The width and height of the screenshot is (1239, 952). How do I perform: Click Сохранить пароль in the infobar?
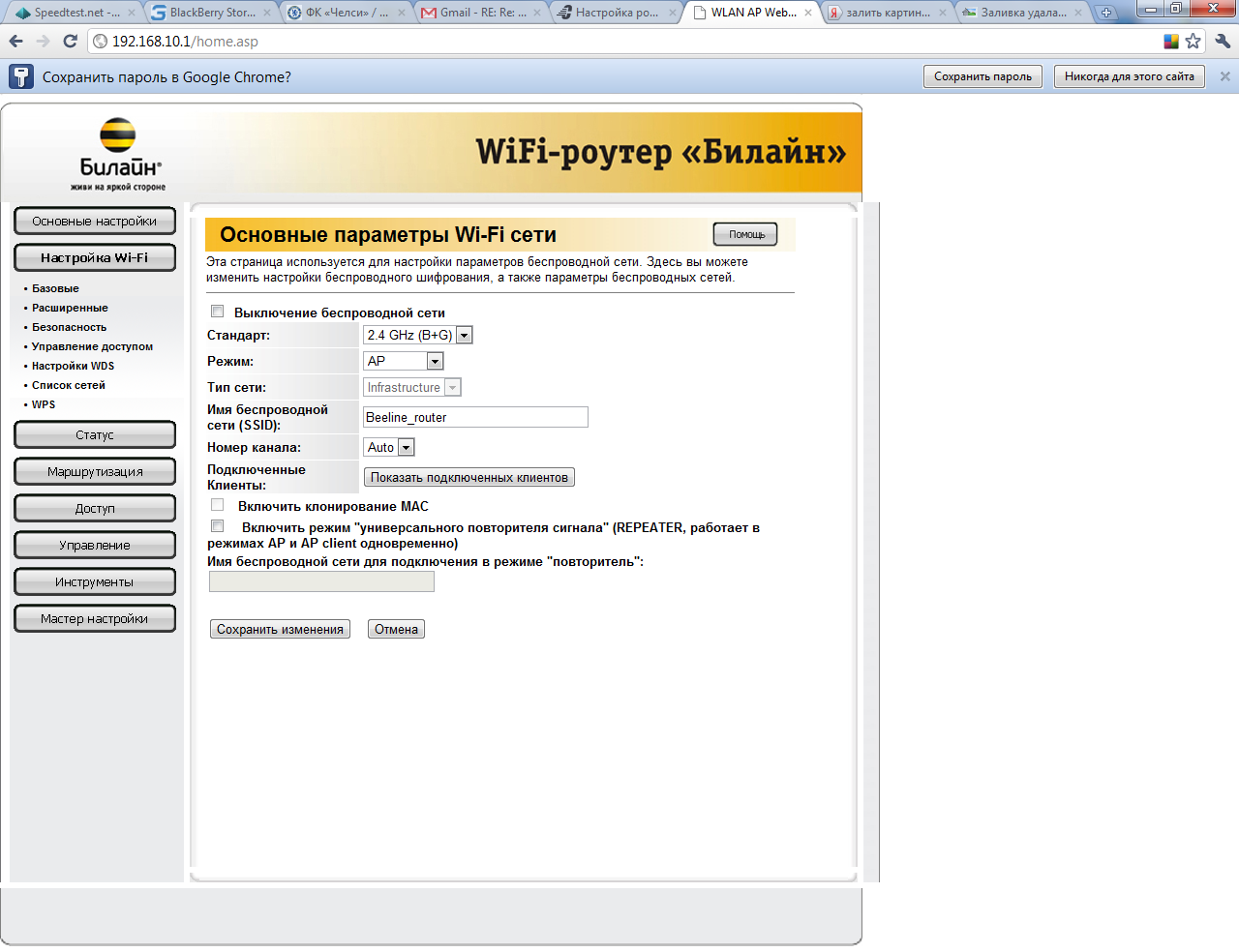982,76
